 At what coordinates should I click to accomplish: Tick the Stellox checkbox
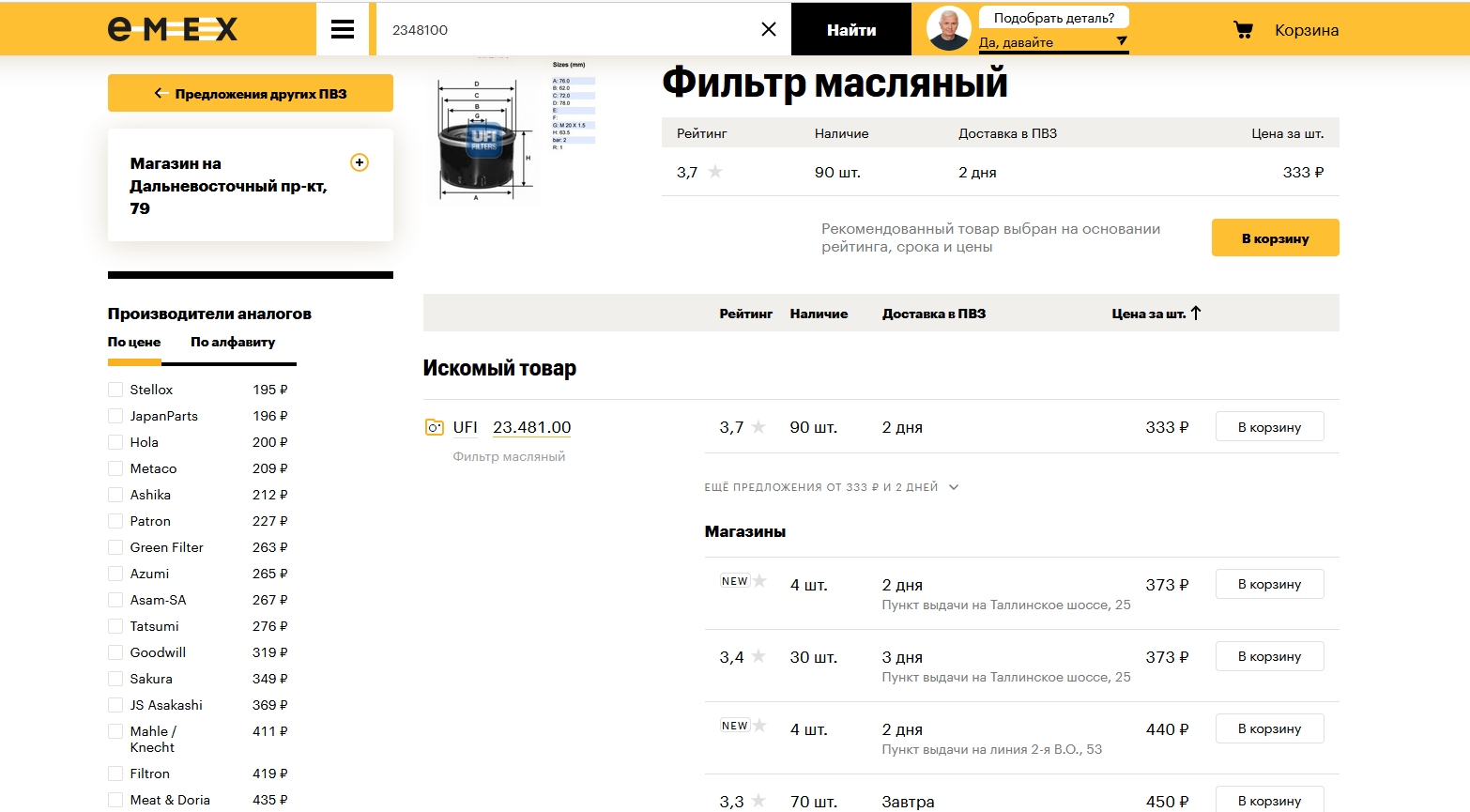(x=115, y=390)
